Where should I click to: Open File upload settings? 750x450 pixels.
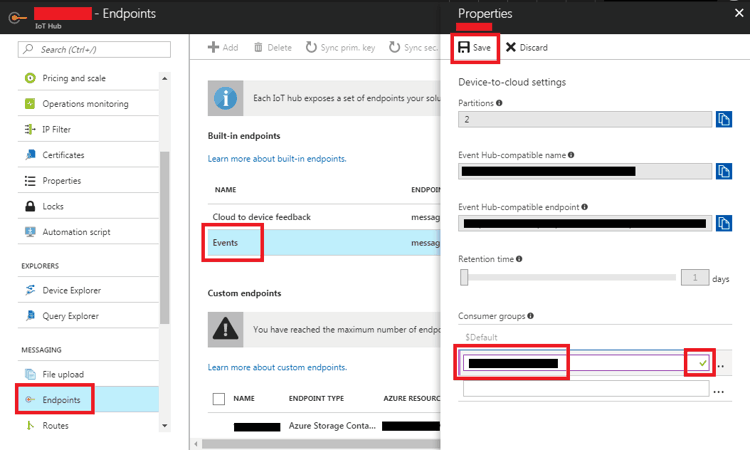pos(64,374)
